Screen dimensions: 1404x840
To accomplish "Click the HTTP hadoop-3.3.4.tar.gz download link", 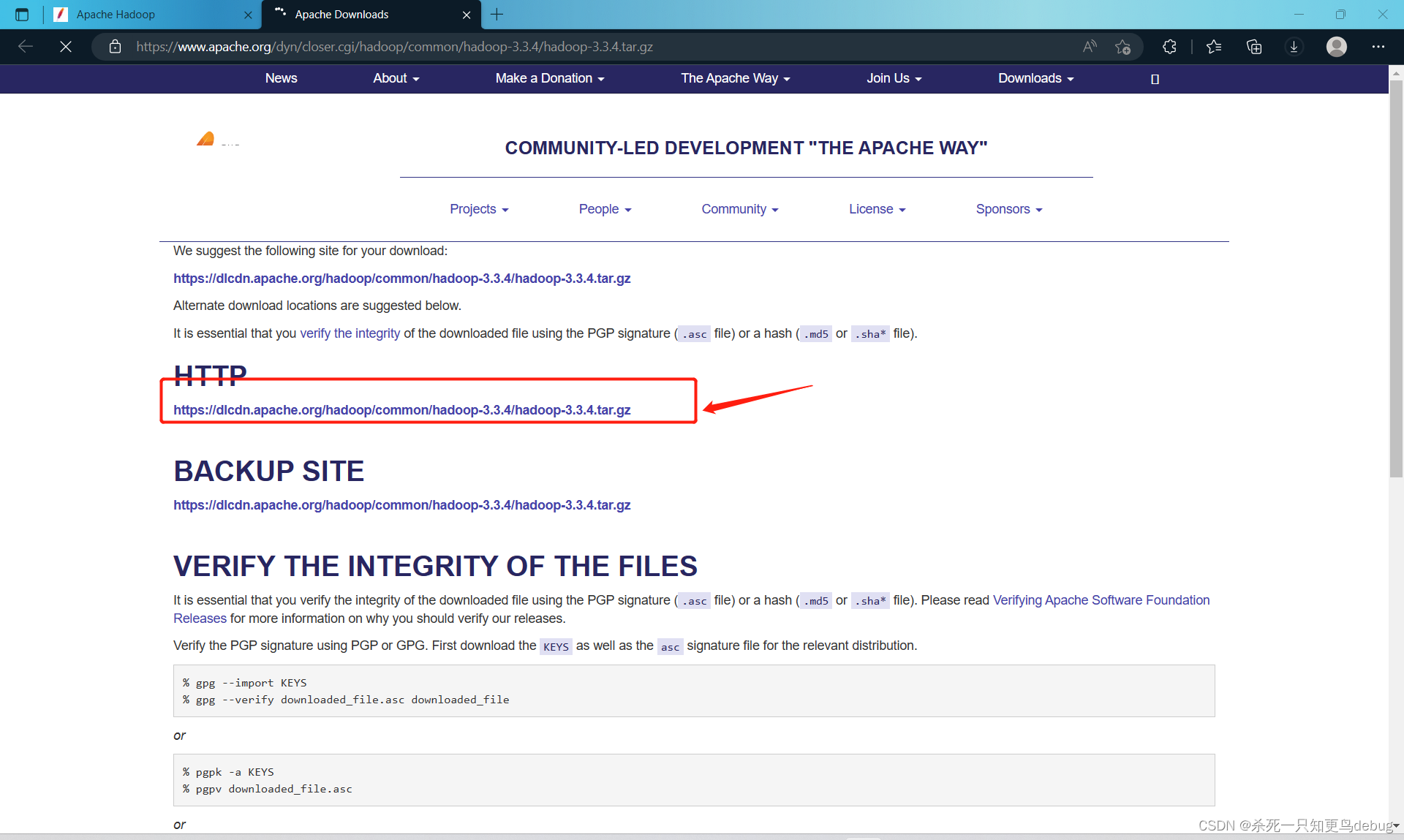I will click(401, 410).
